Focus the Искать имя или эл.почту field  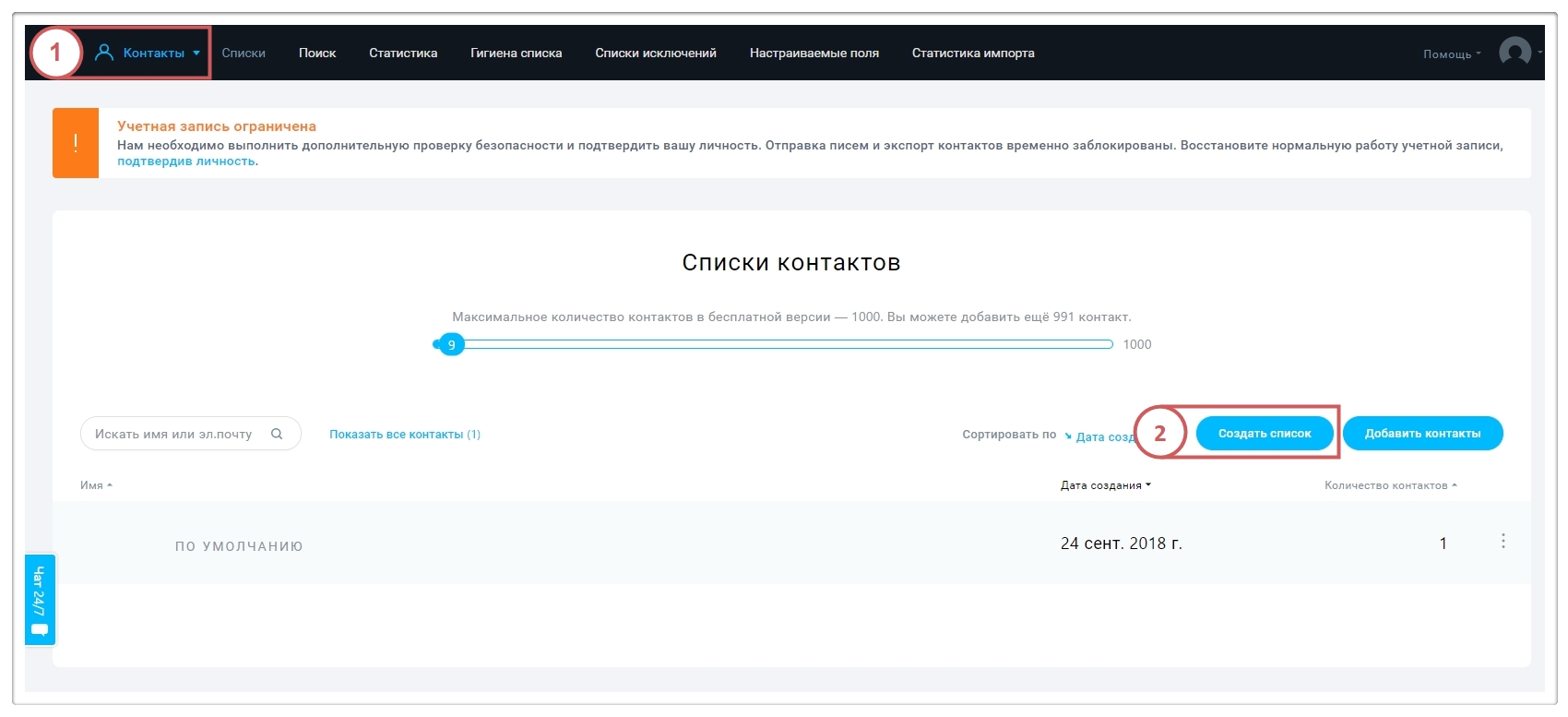pos(173,434)
